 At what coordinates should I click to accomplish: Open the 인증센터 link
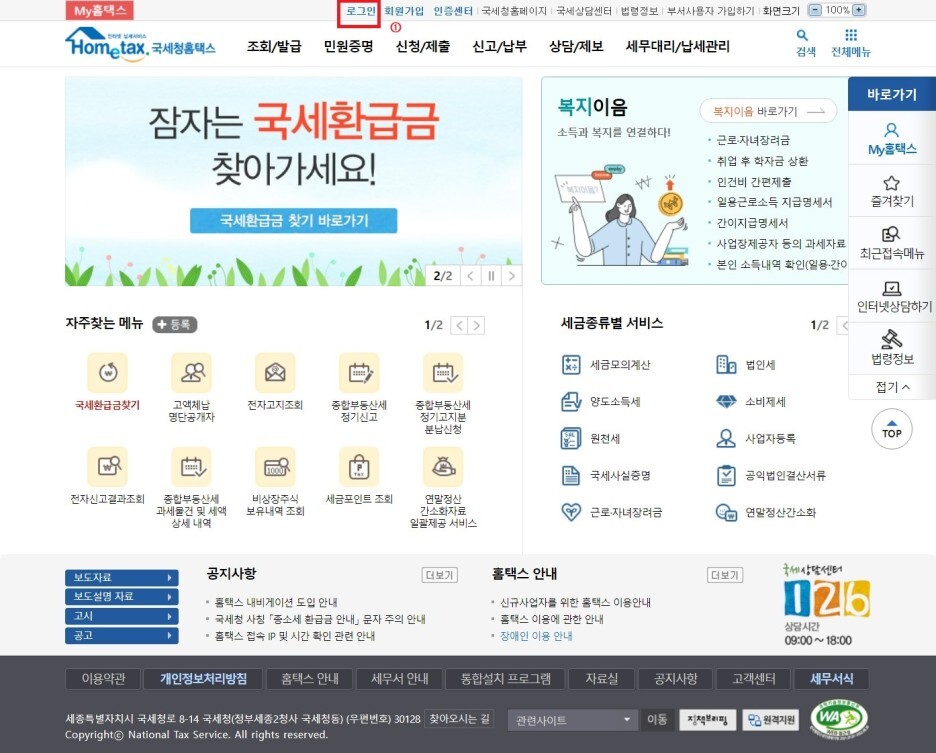[x=453, y=11]
